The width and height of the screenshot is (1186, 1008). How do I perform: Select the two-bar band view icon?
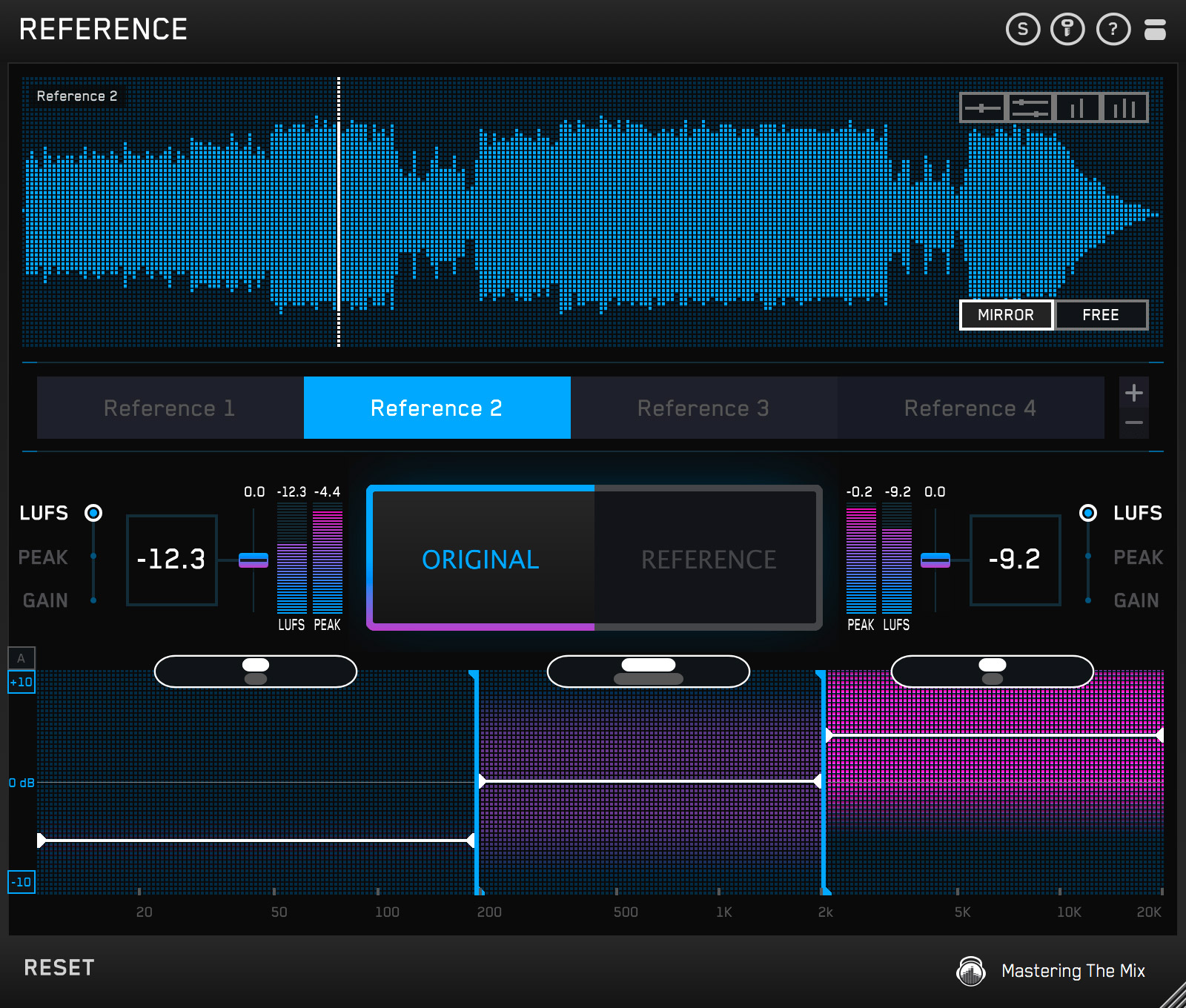tap(1078, 108)
